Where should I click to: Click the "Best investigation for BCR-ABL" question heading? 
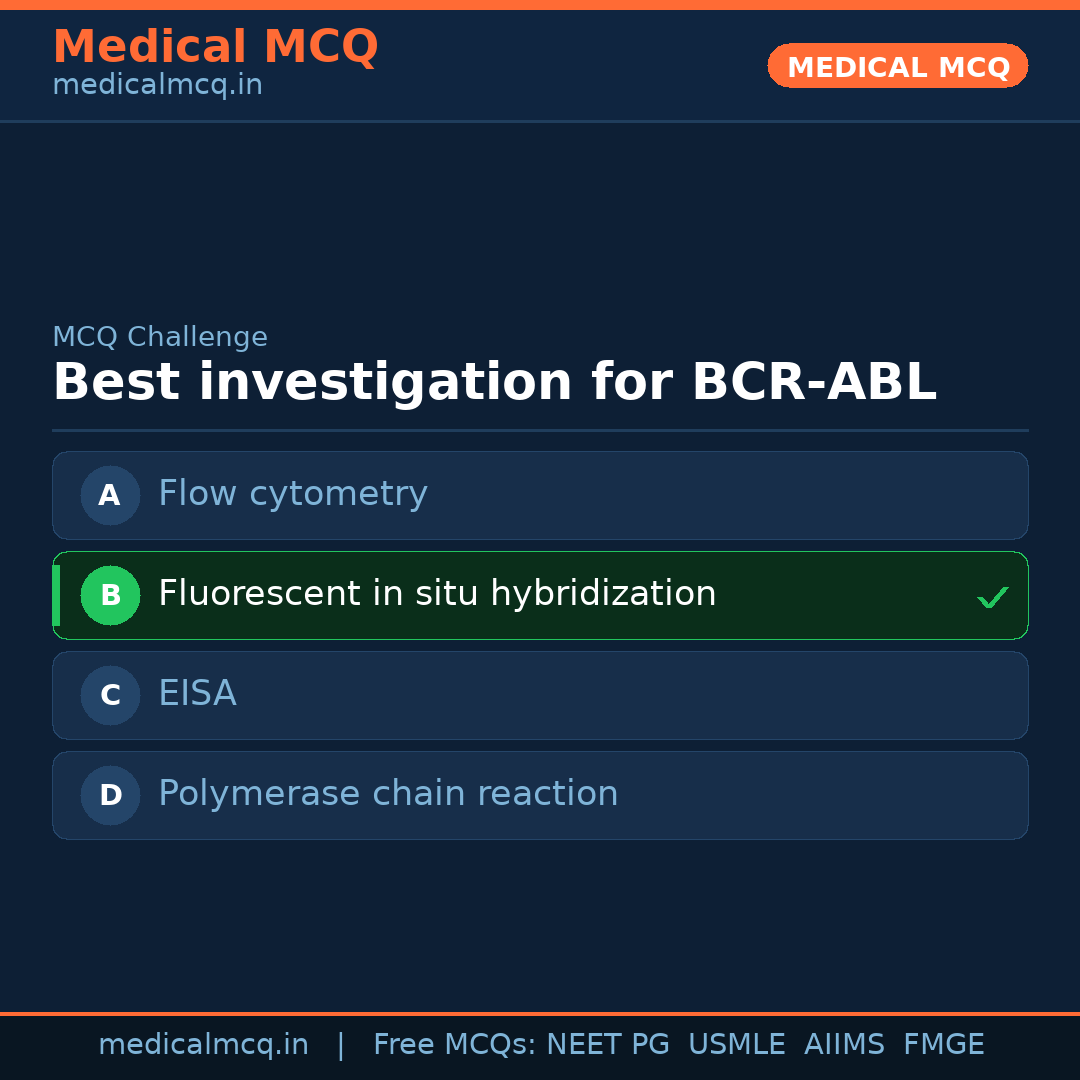[494, 383]
